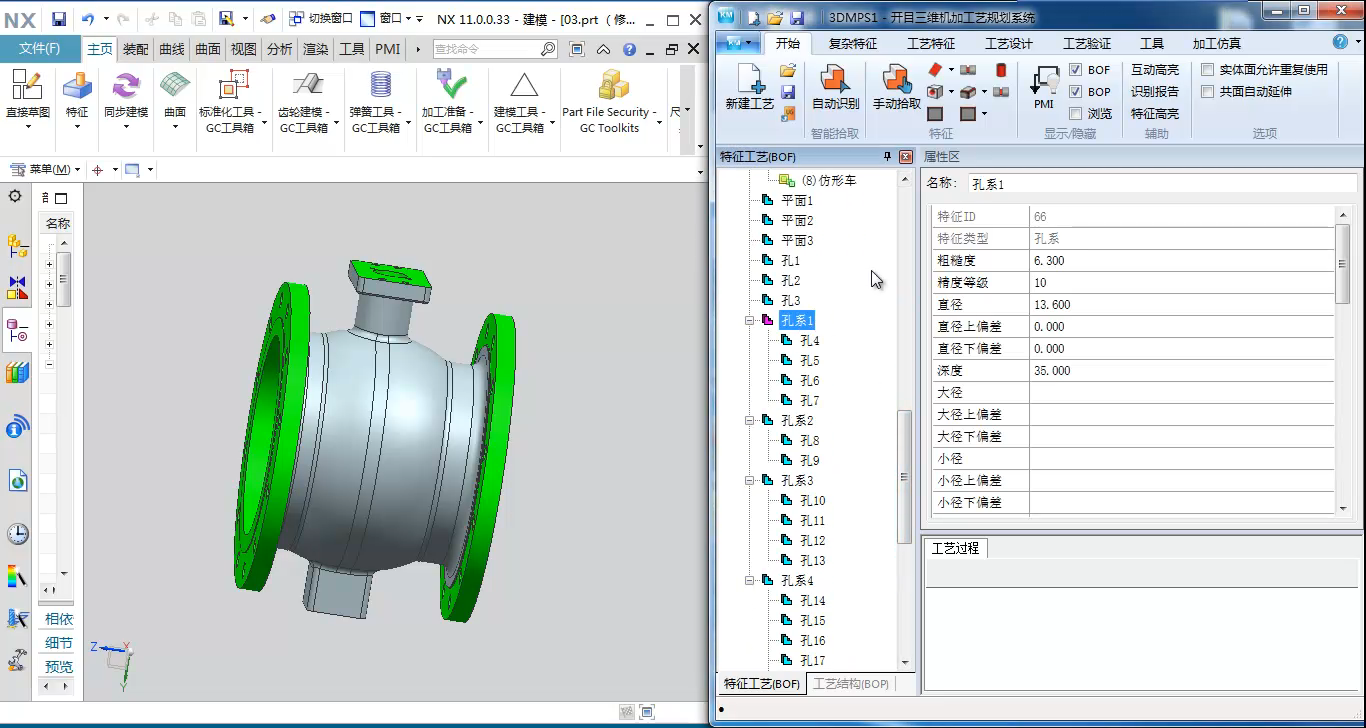Click the 识别报告 button

pos(1154,92)
